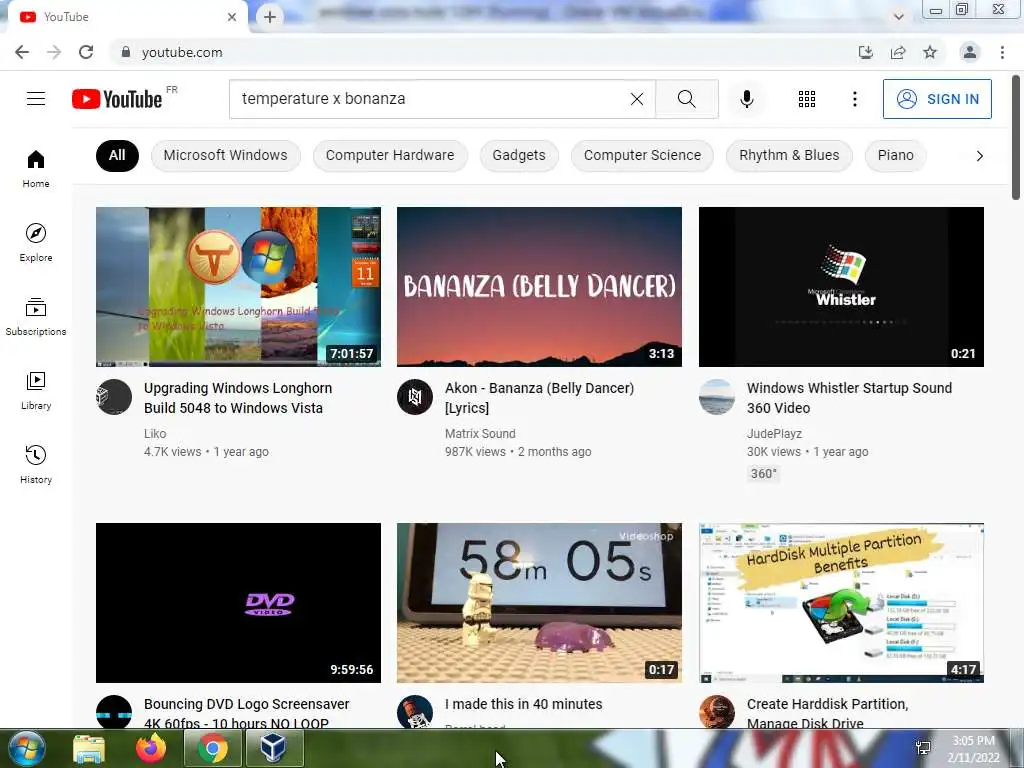Open Chrome profile avatar

point(970,52)
